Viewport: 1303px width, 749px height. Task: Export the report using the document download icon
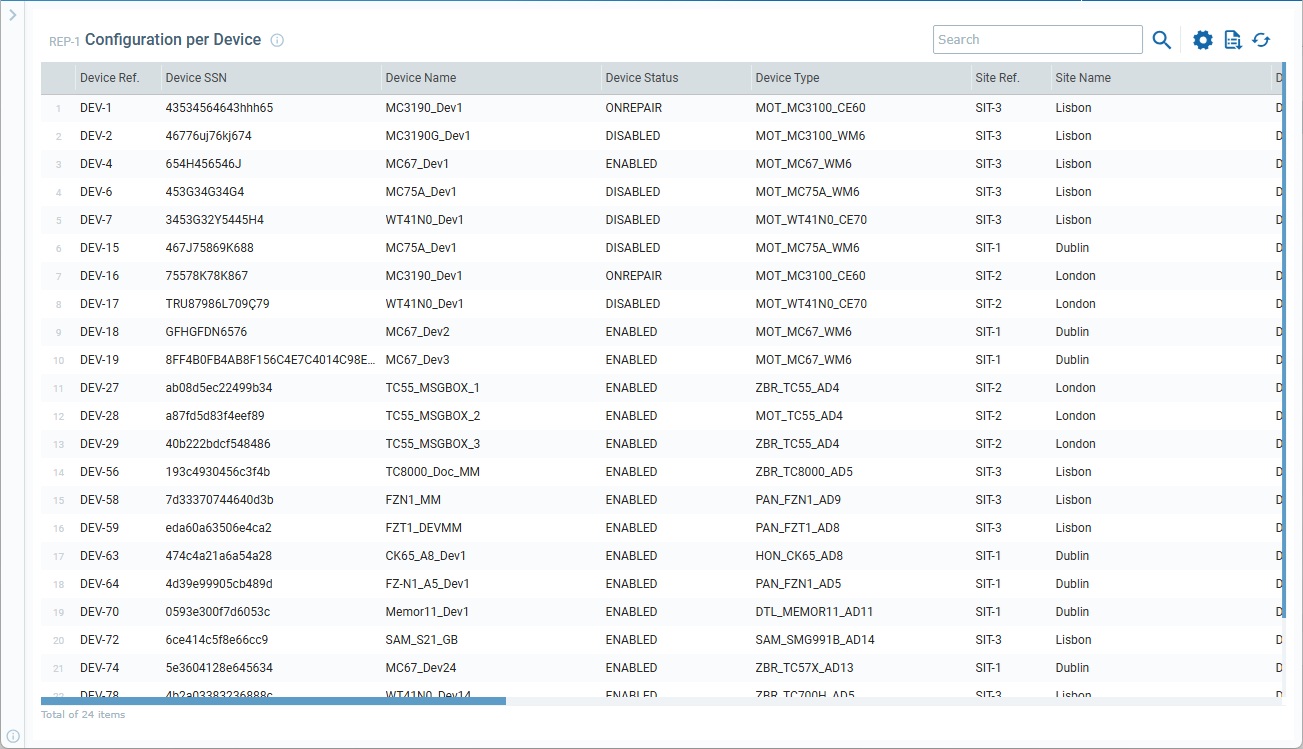click(x=1232, y=39)
